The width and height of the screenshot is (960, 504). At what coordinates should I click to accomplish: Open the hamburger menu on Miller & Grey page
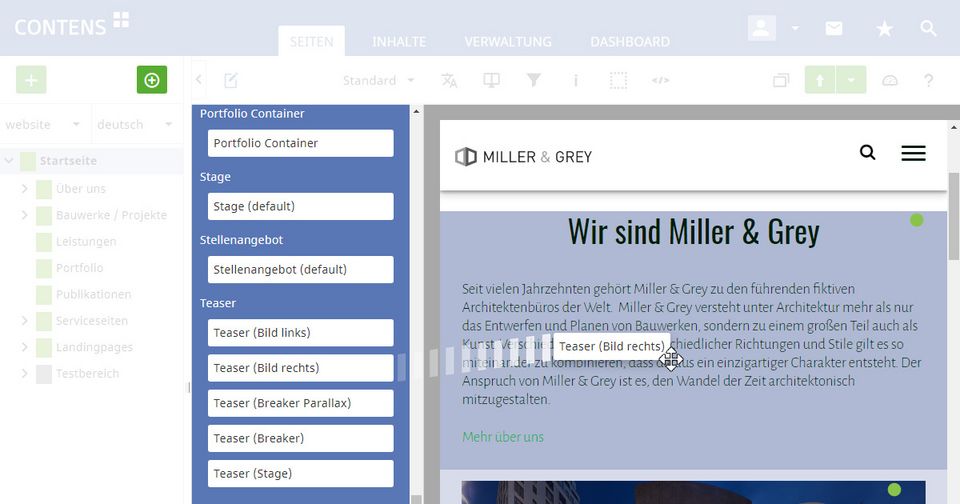[912, 153]
